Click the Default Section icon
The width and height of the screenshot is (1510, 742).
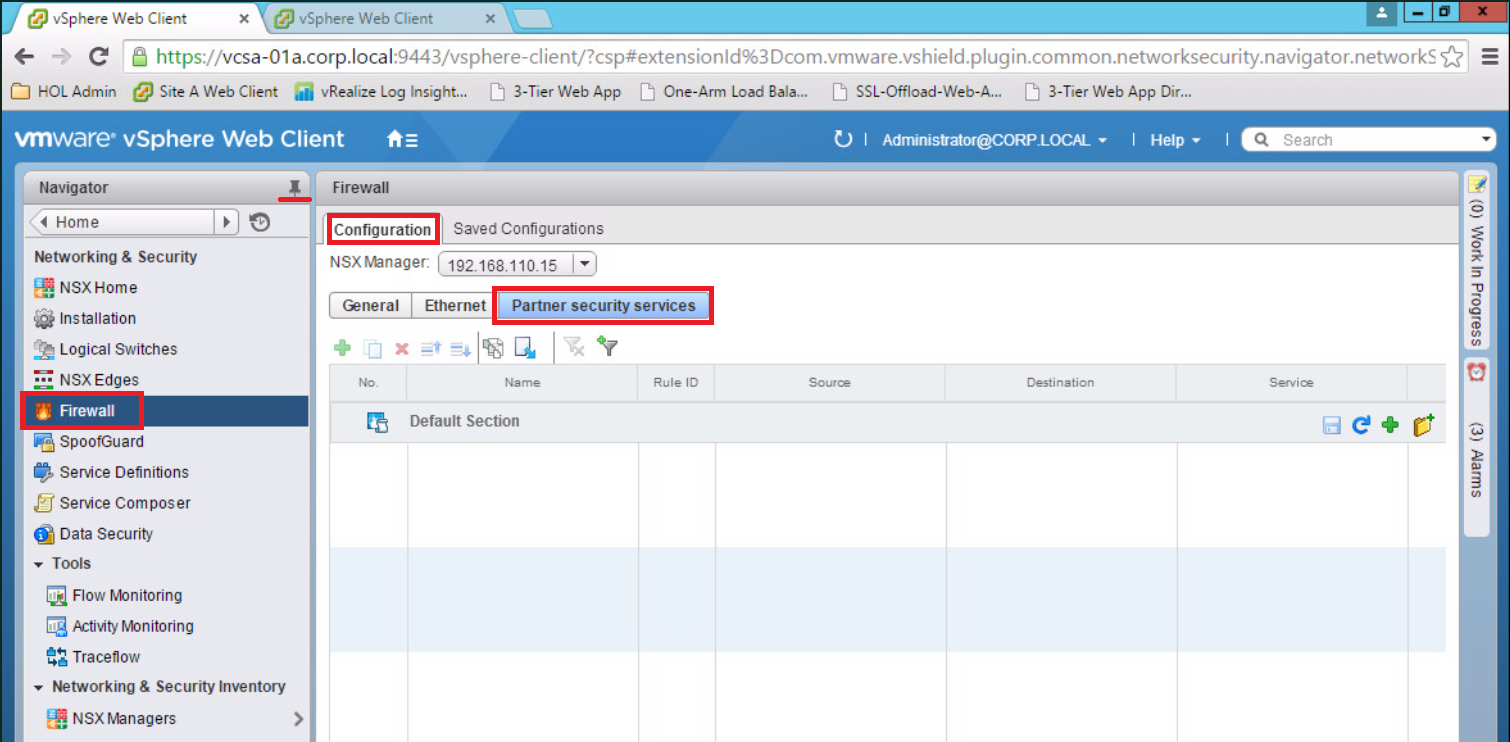point(377,422)
